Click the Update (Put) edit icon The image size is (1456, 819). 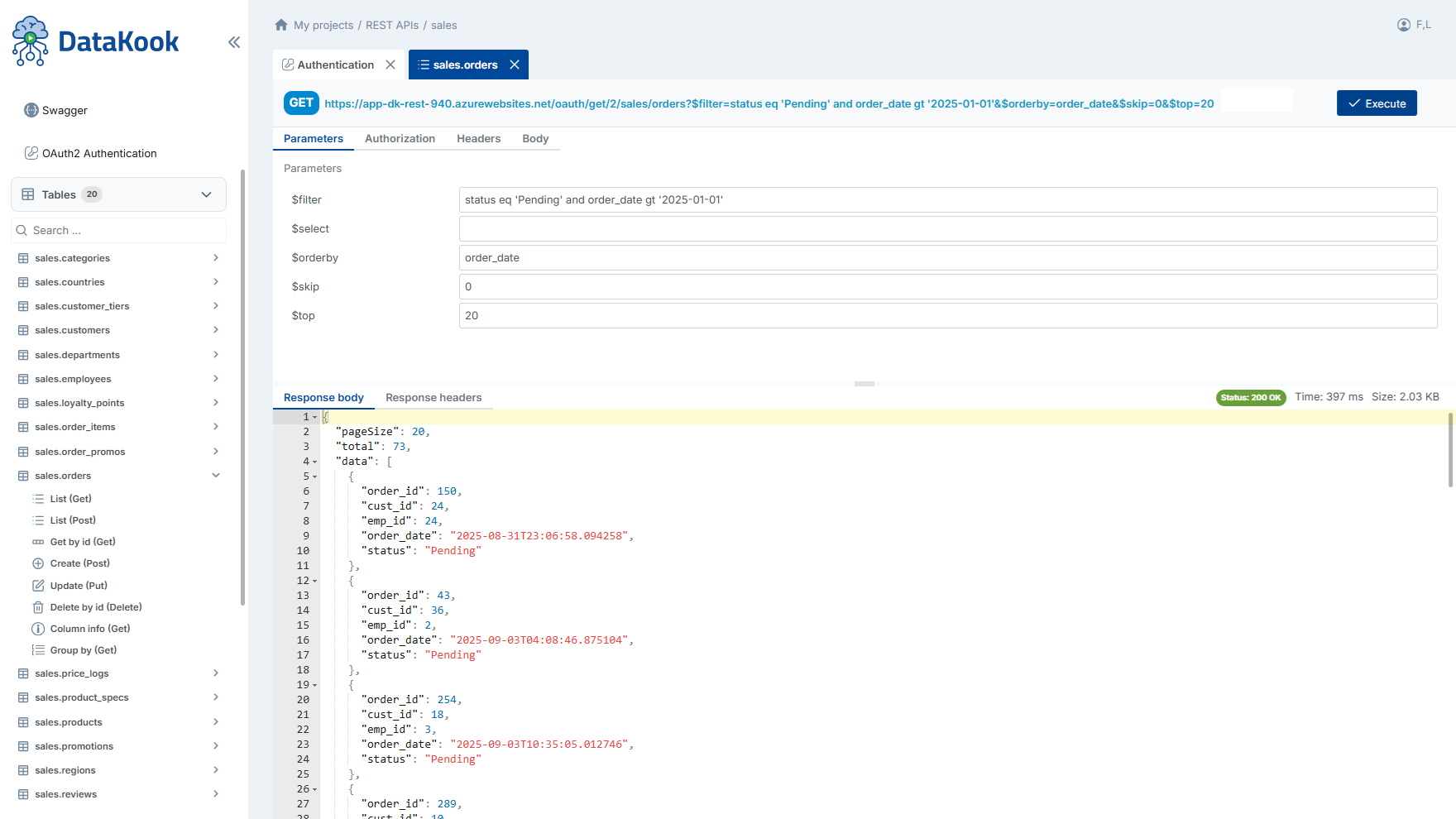click(38, 586)
